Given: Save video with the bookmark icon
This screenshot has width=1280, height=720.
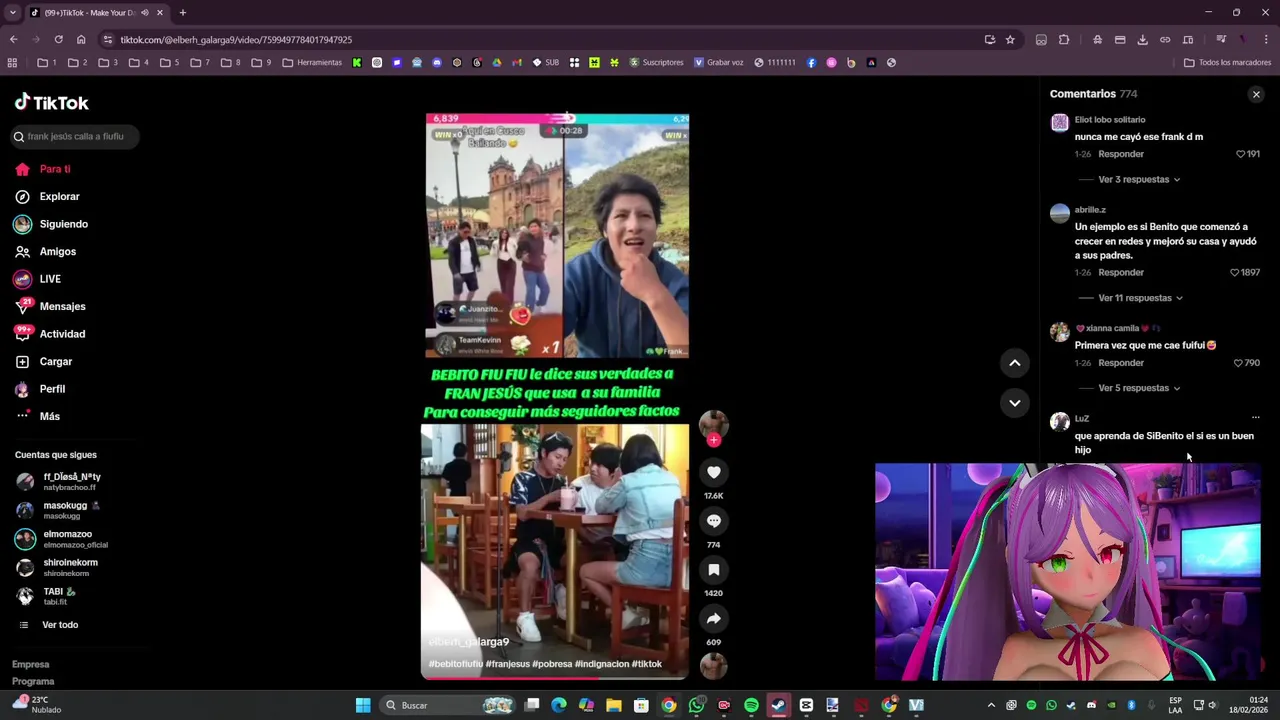Looking at the screenshot, I should 713,569.
